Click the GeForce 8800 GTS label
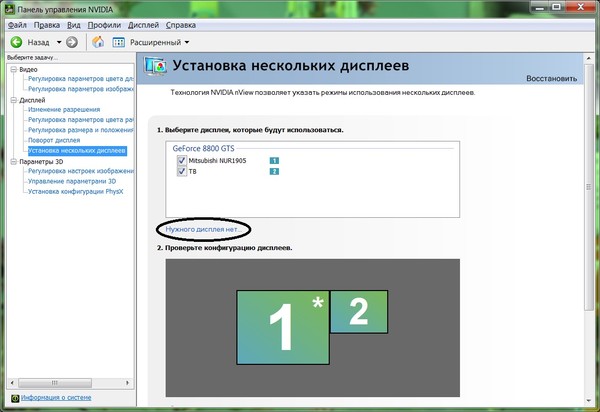This screenshot has width=600, height=412. [x=203, y=148]
